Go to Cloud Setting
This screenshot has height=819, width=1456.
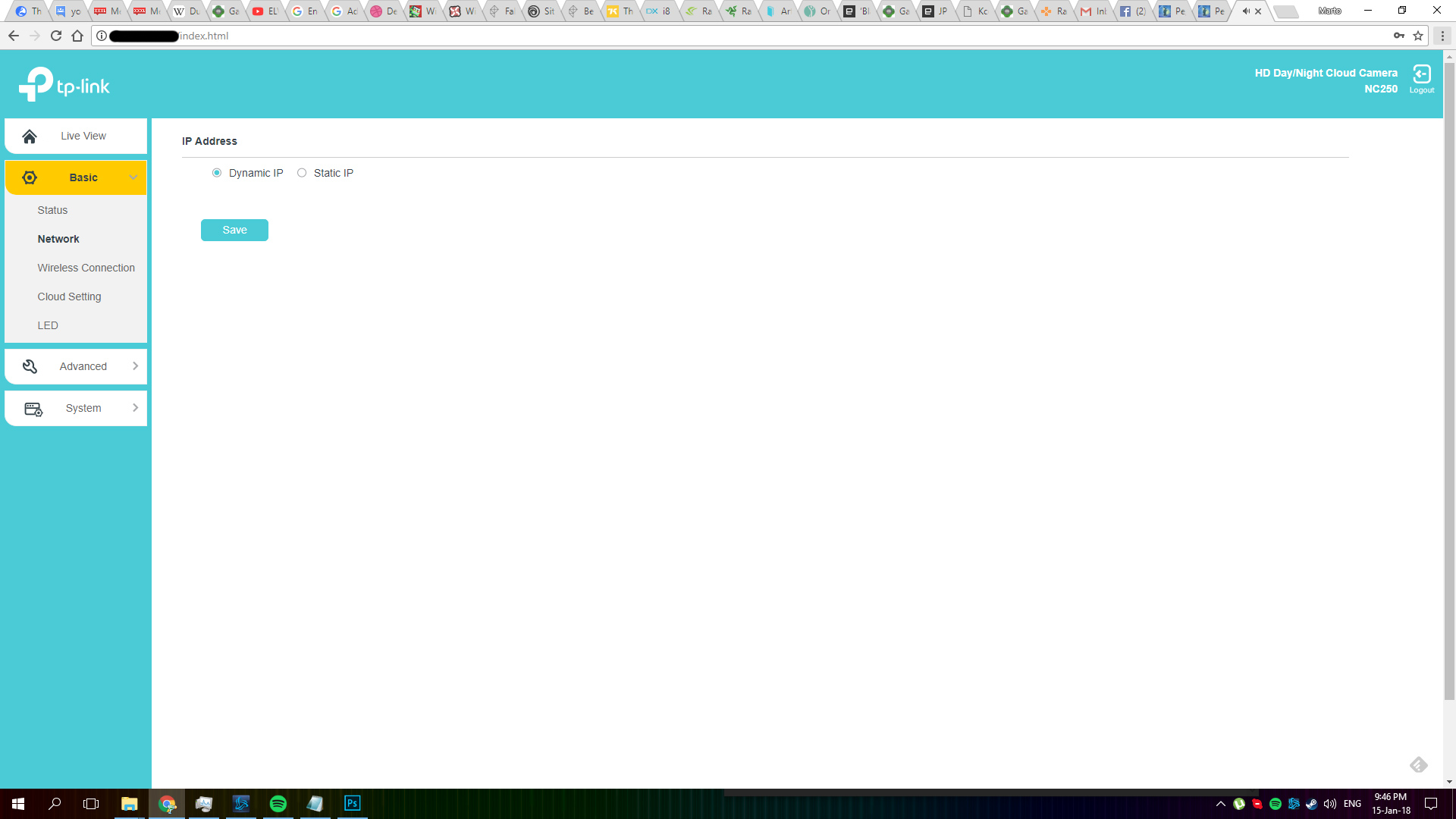(69, 297)
